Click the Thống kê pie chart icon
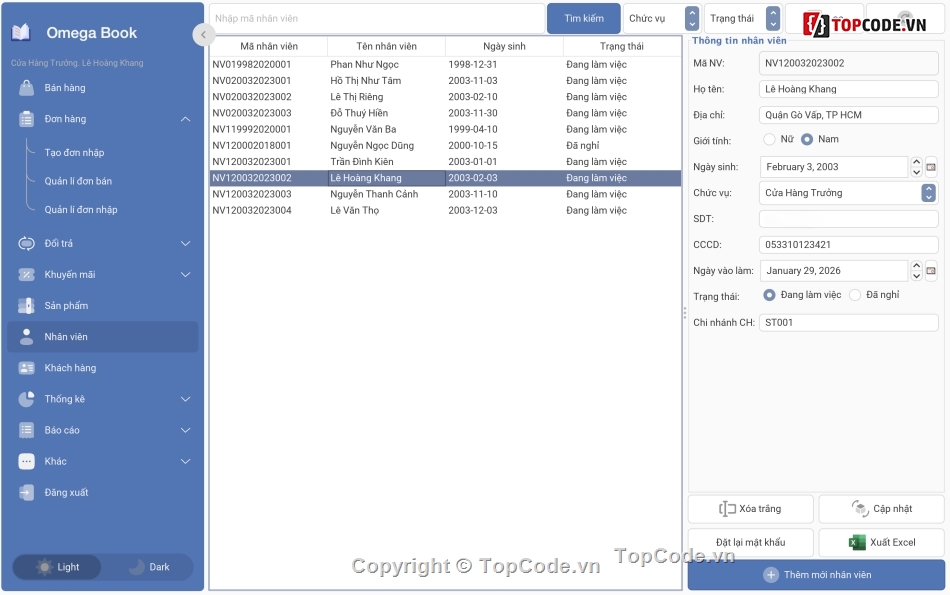The width and height of the screenshot is (950, 595). pyautogui.click(x=26, y=399)
